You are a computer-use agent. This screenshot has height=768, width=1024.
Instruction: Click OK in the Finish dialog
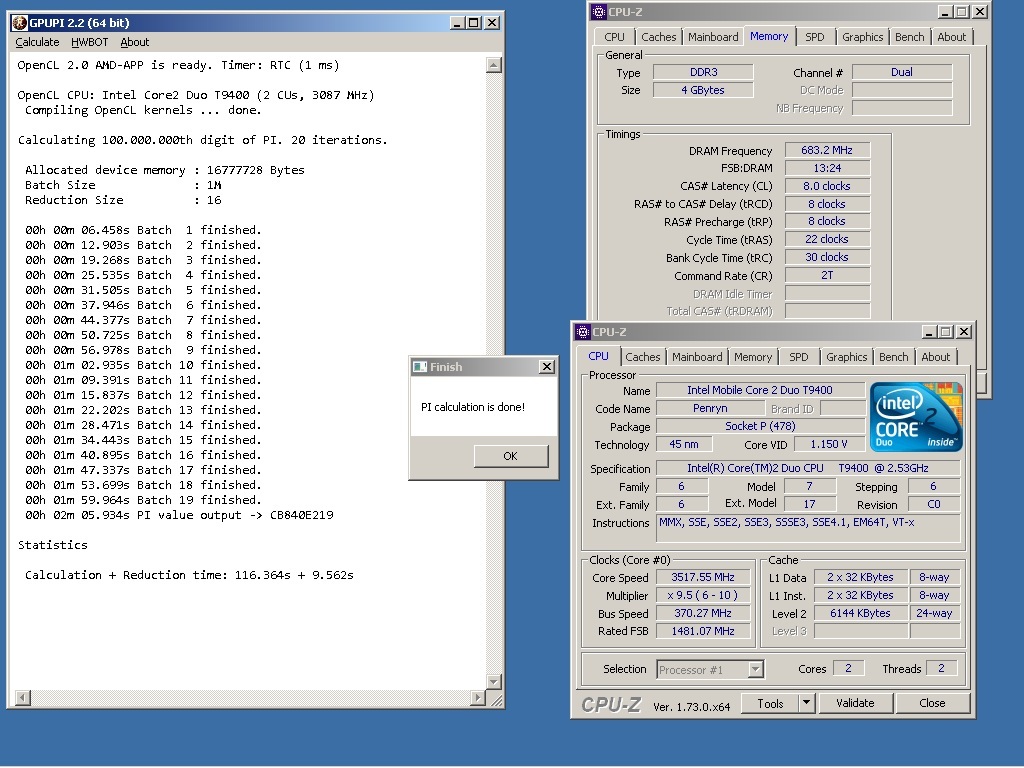tap(511, 456)
